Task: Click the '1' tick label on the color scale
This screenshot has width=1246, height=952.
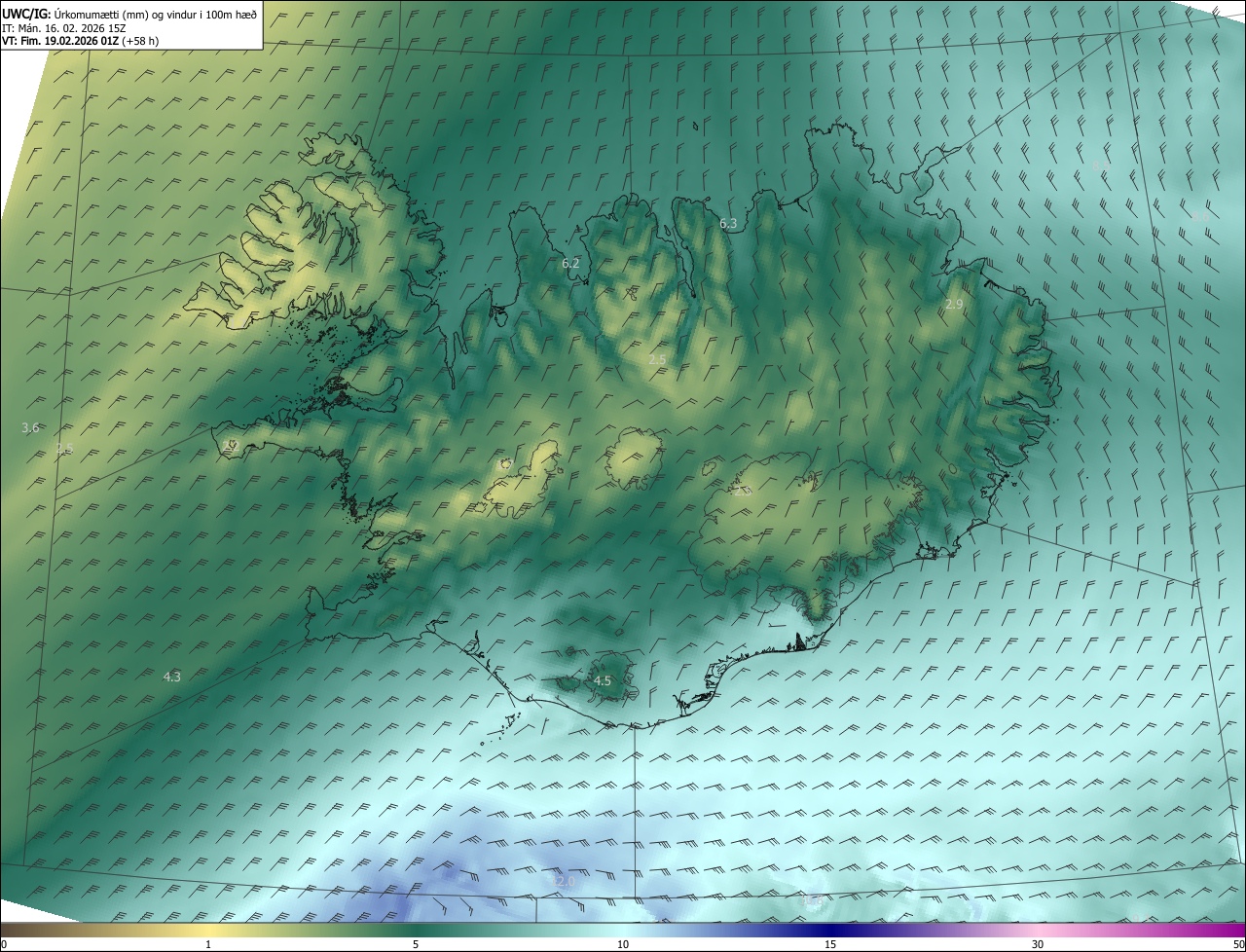Action: [208, 945]
